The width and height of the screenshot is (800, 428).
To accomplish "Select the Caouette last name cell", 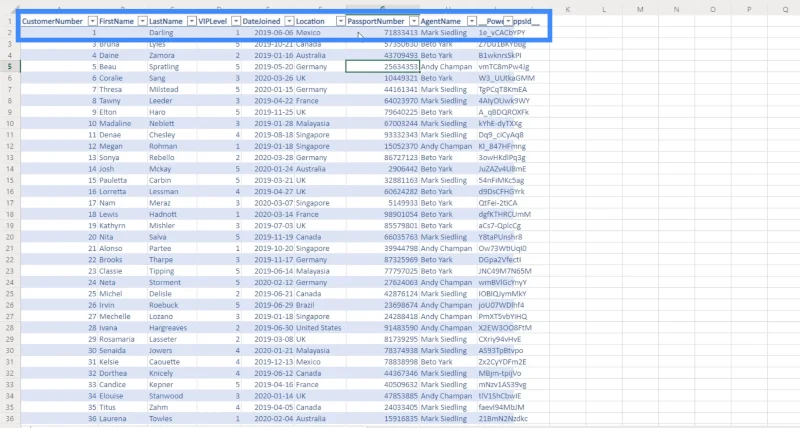I will pos(172,362).
